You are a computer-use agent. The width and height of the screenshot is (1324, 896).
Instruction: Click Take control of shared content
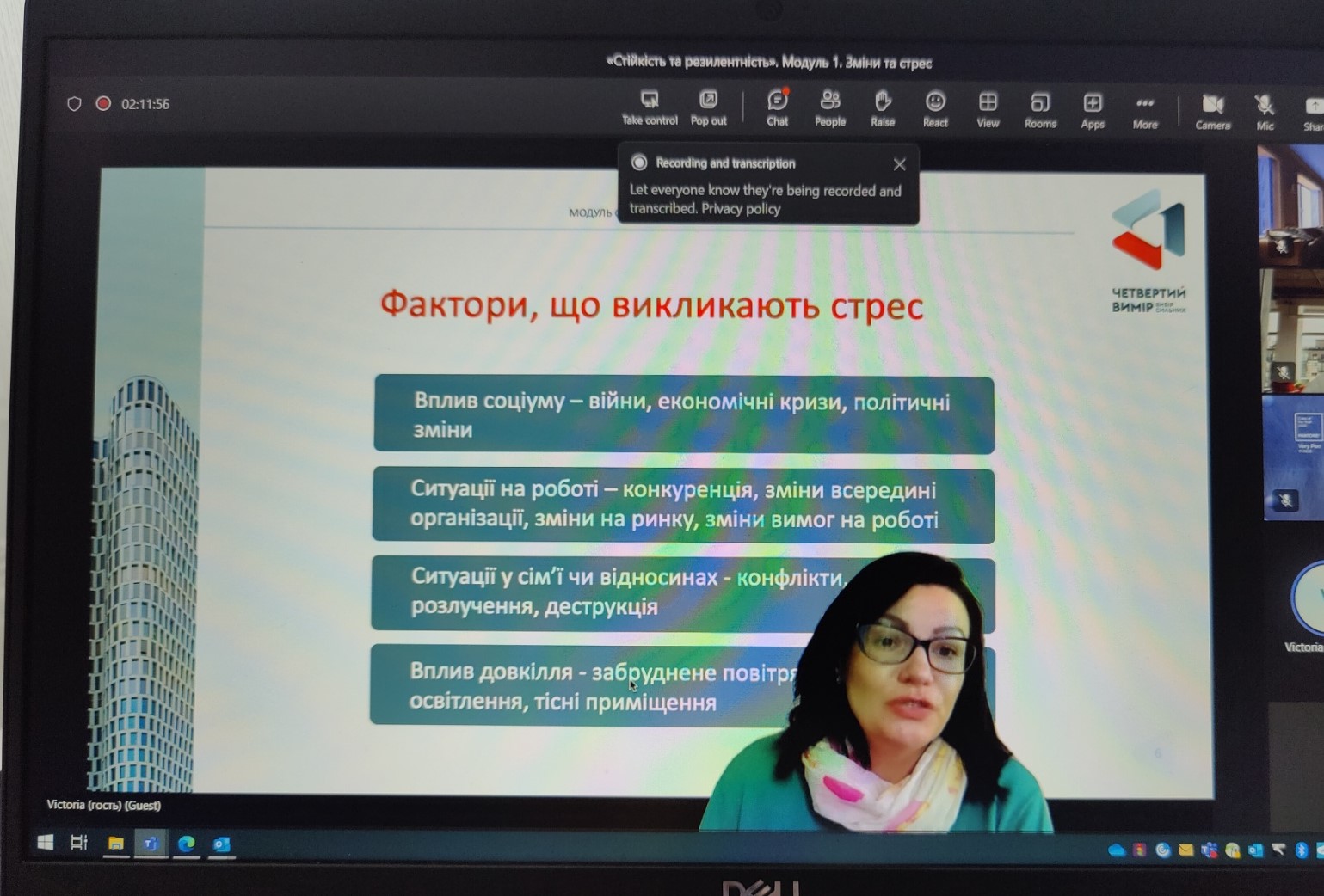(x=650, y=107)
